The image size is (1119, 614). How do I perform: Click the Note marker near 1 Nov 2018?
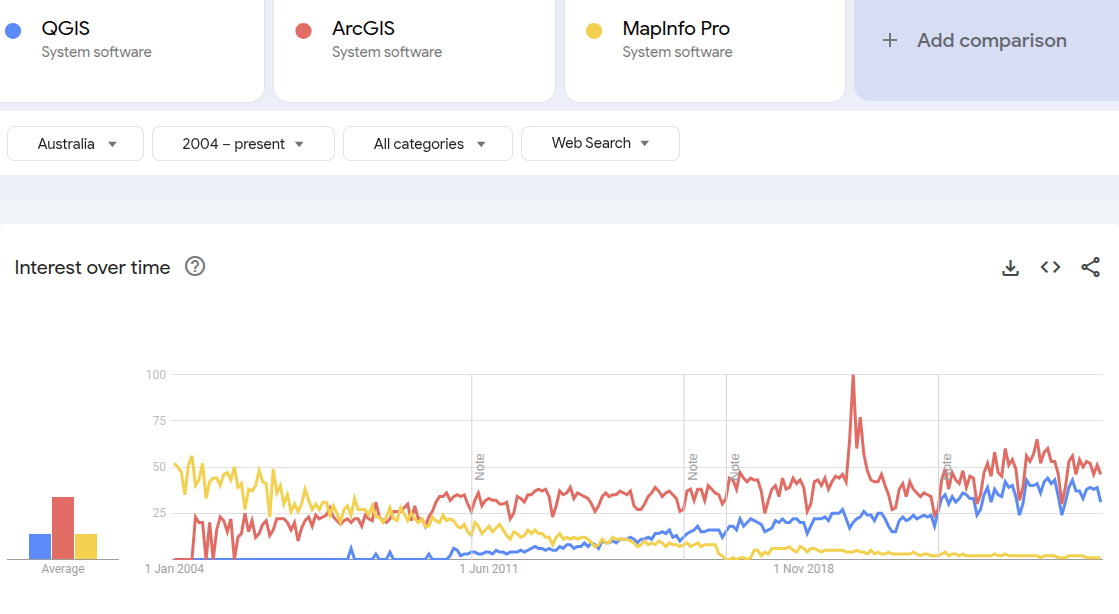(735, 468)
